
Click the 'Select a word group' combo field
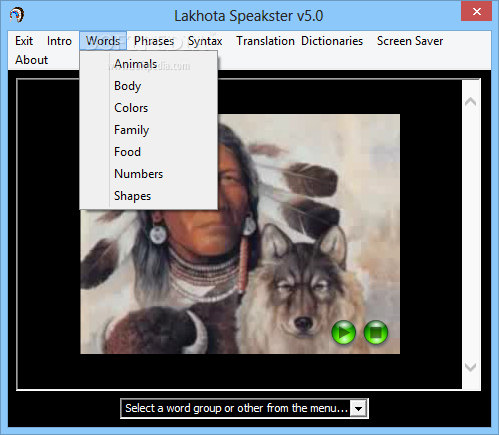(x=244, y=408)
